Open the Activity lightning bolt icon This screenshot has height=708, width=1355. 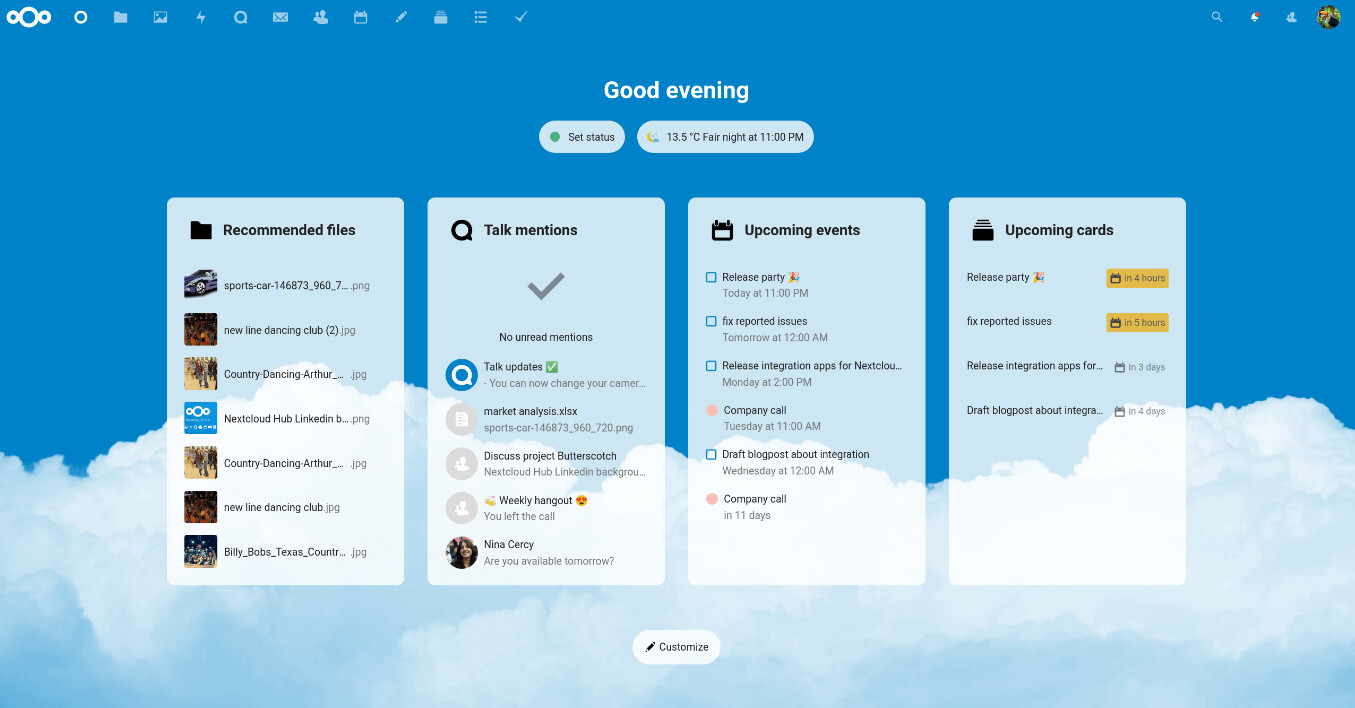coord(201,17)
